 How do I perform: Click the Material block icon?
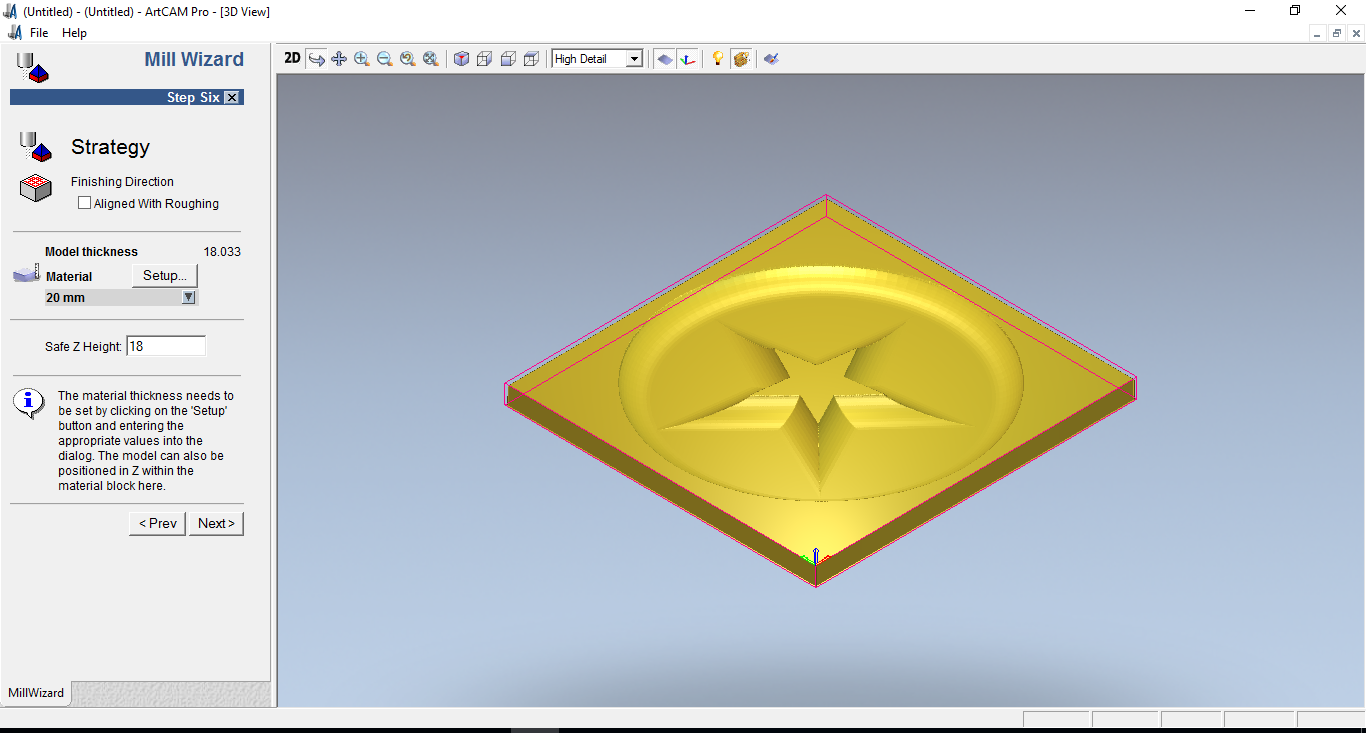[27, 273]
